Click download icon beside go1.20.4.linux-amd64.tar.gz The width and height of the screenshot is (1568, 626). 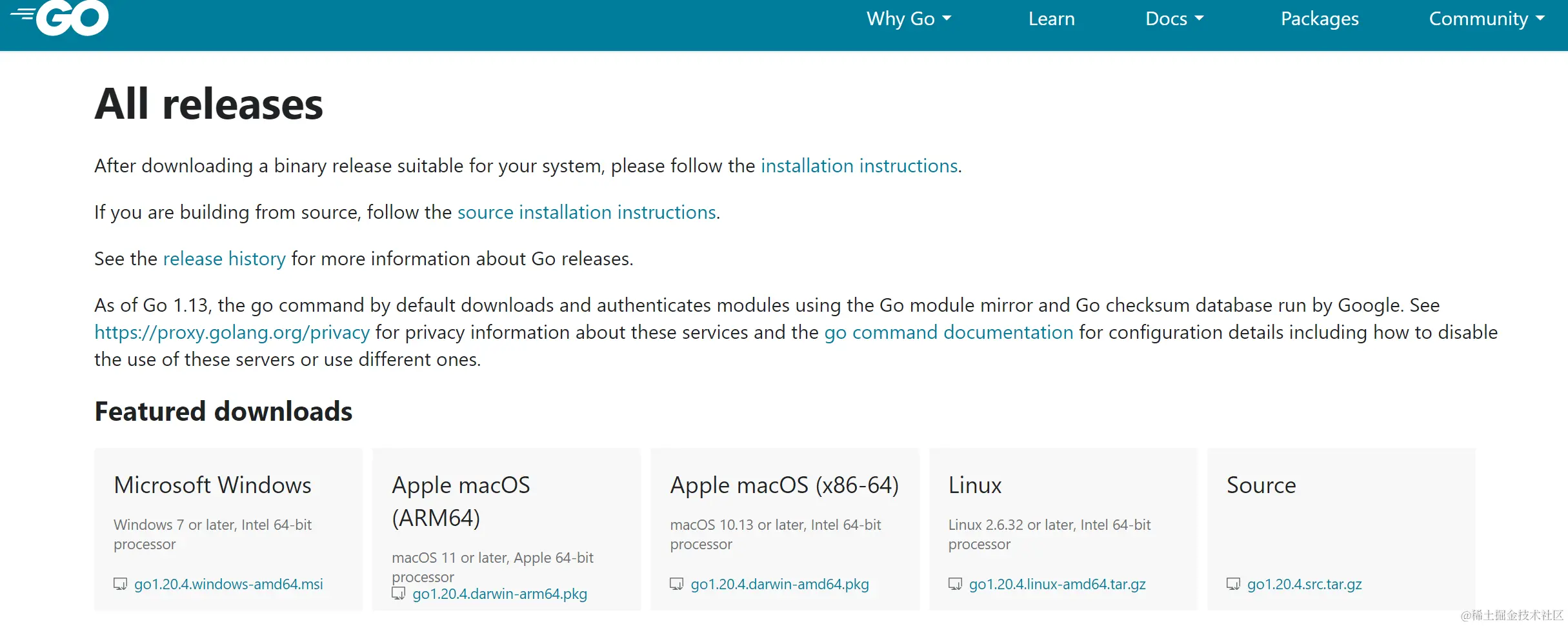click(955, 584)
